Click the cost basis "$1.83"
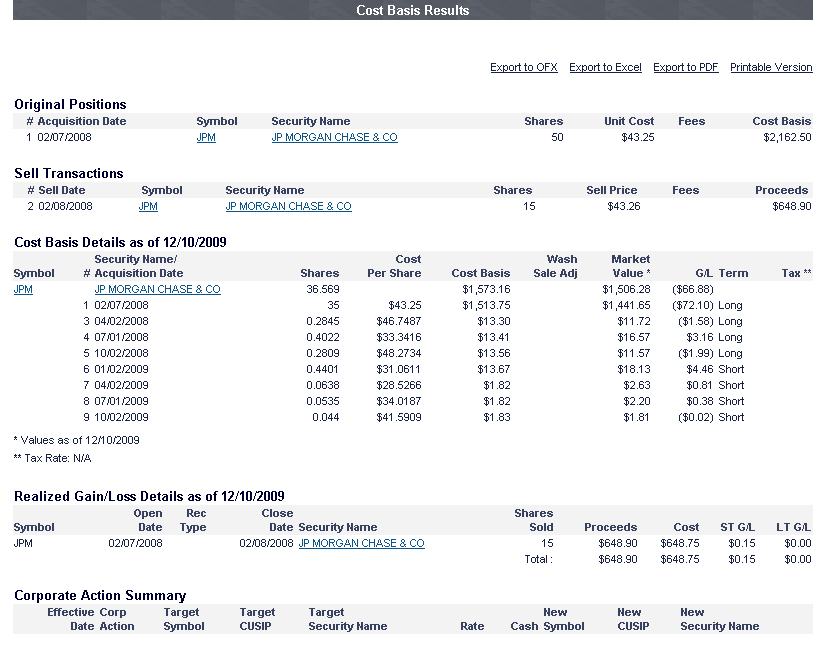838x647 pixels. [x=497, y=417]
